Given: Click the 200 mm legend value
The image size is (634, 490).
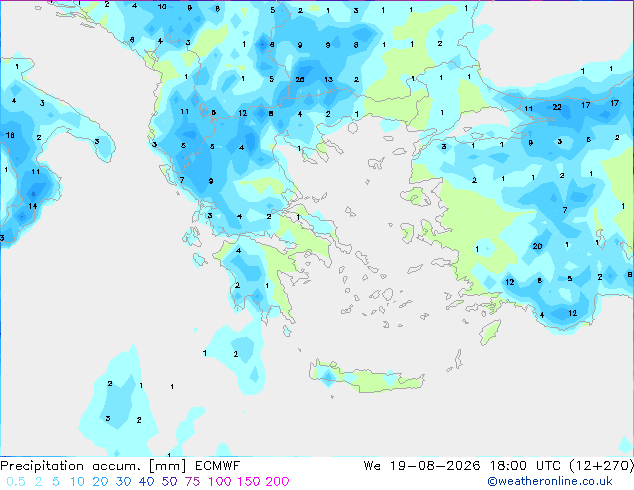Looking at the screenshot, I should tap(277, 482).
